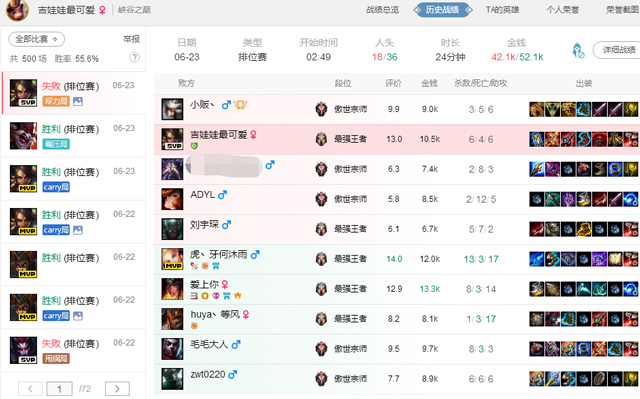
Task: Click the 峡谷之巅 server label
Action: click(134, 10)
